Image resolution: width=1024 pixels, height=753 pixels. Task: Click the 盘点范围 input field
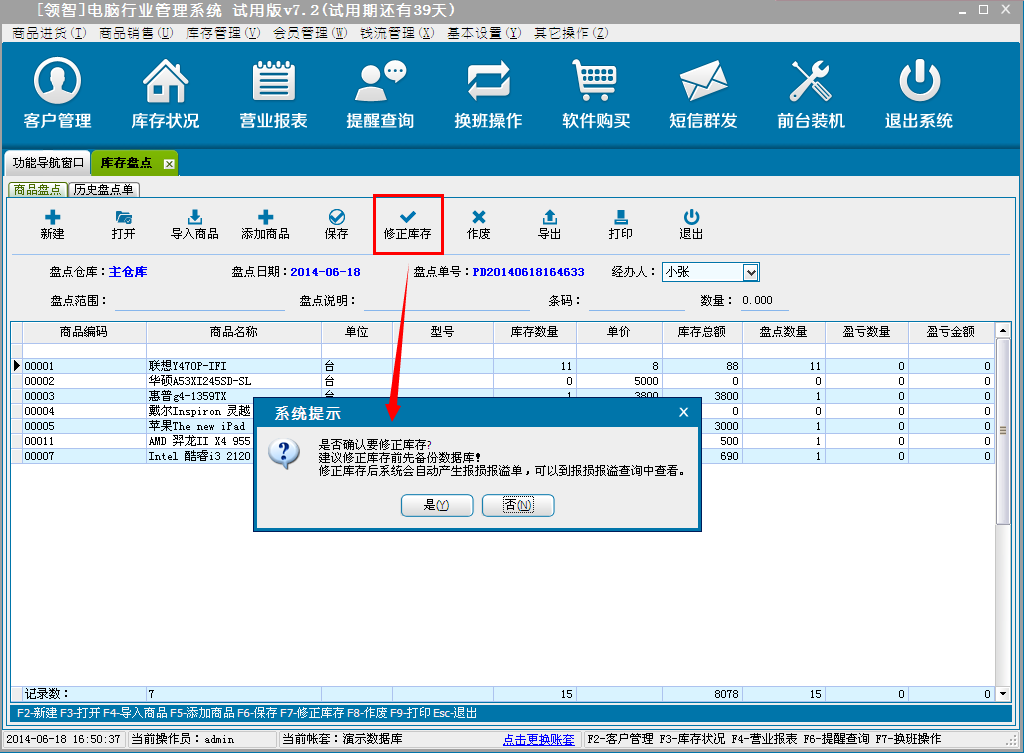click(x=200, y=300)
